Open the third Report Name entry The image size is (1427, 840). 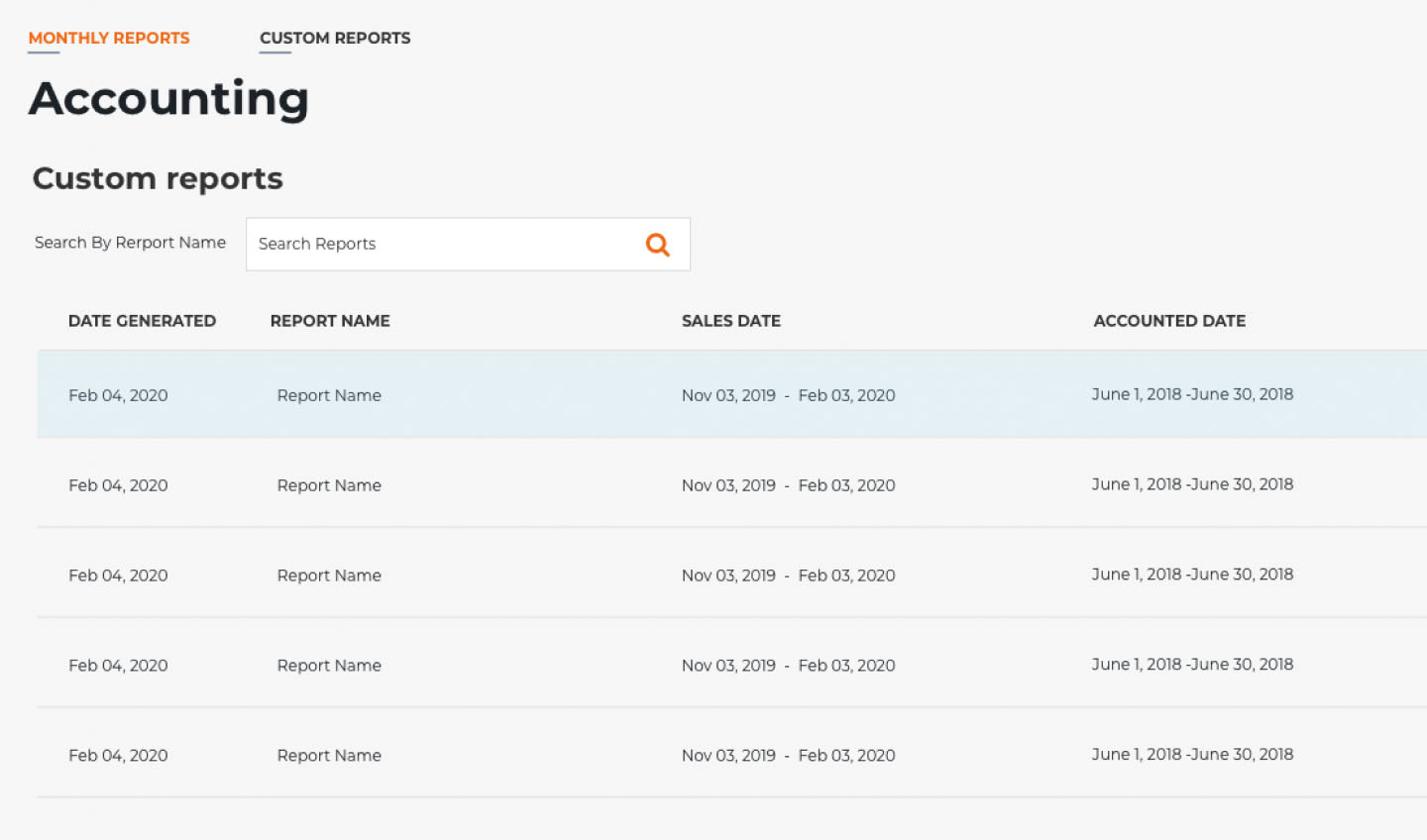[329, 575]
